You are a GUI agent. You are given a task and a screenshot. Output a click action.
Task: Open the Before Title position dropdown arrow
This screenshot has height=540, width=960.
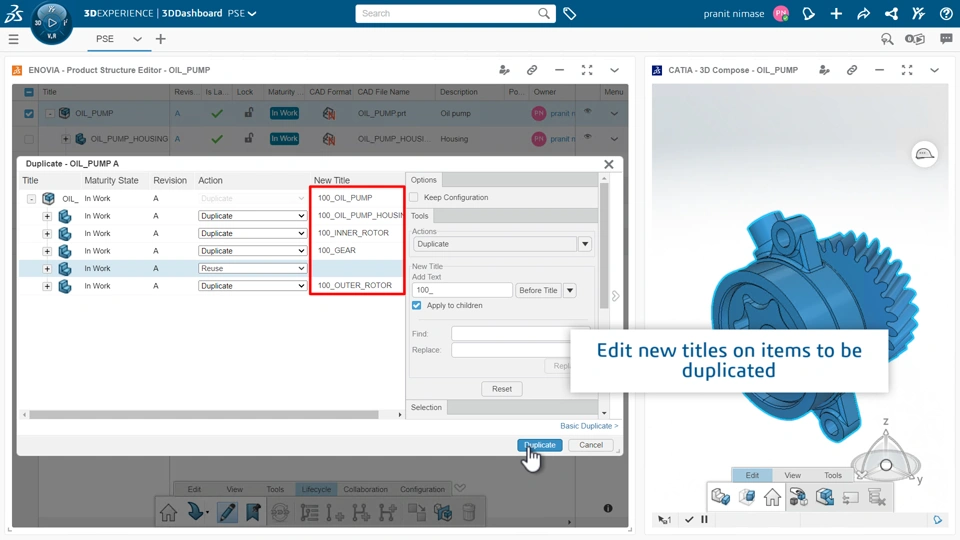[570, 290]
